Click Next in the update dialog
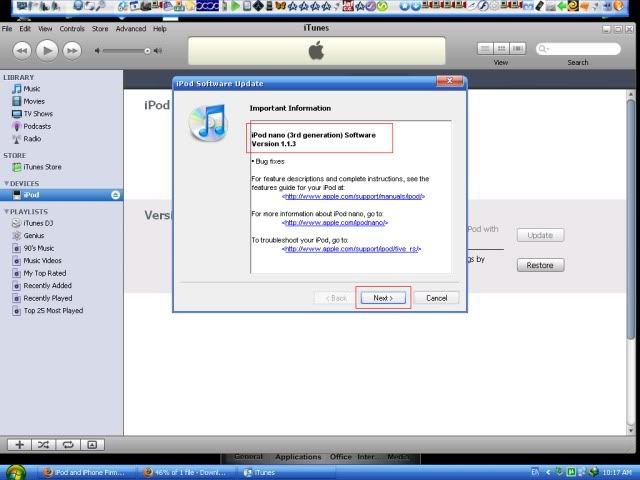 383,298
